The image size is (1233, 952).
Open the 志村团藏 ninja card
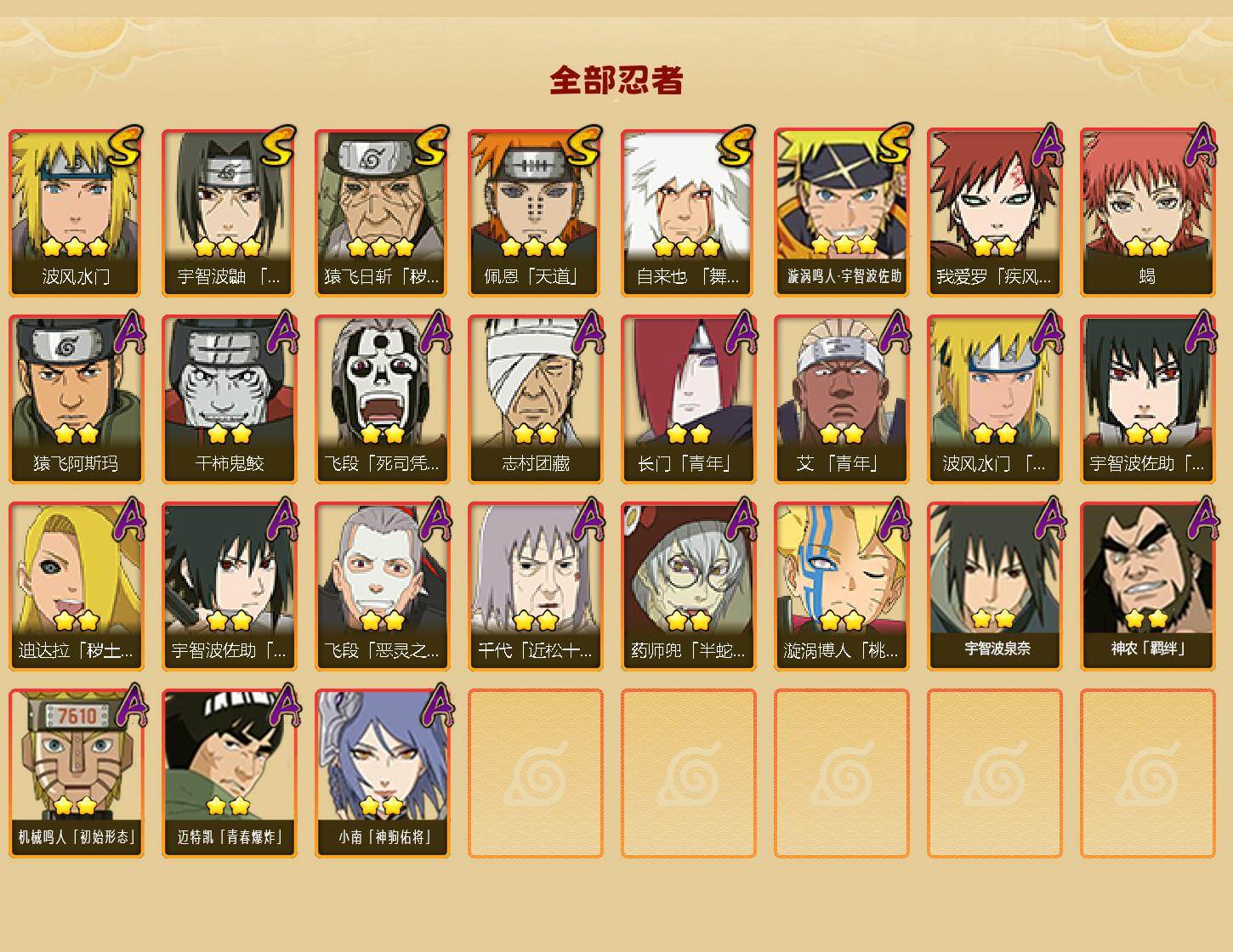pyautogui.click(x=536, y=399)
